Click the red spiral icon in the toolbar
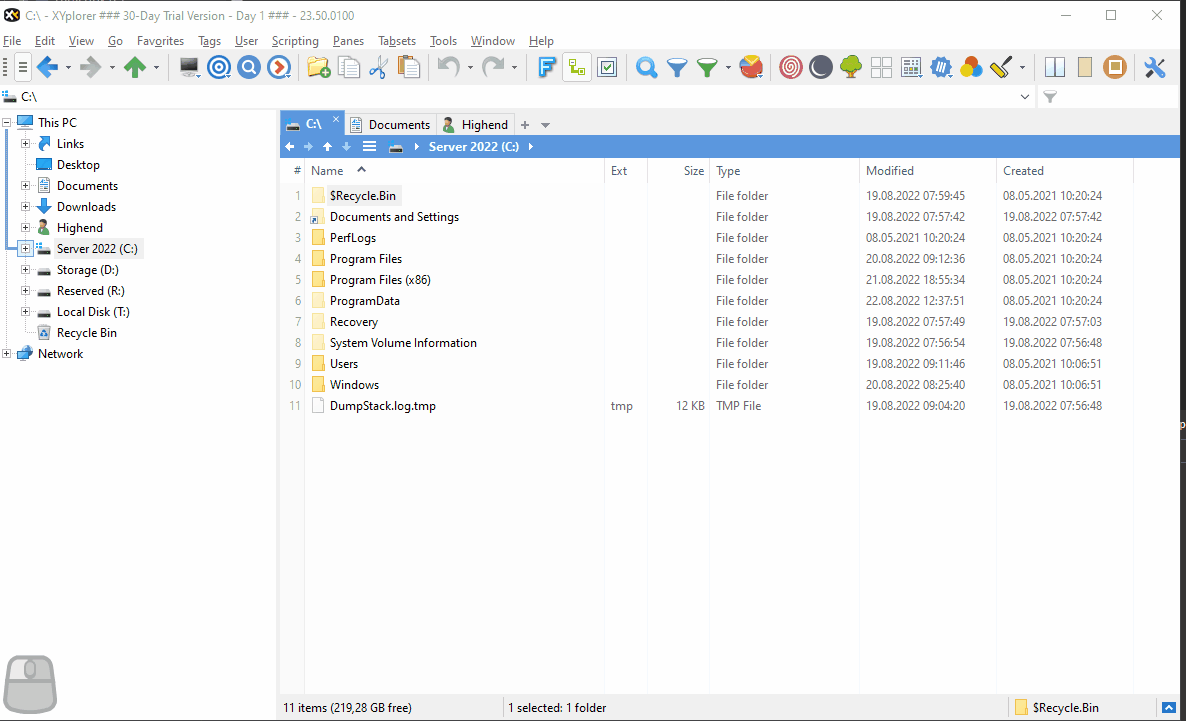This screenshot has width=1186, height=721. click(x=791, y=68)
